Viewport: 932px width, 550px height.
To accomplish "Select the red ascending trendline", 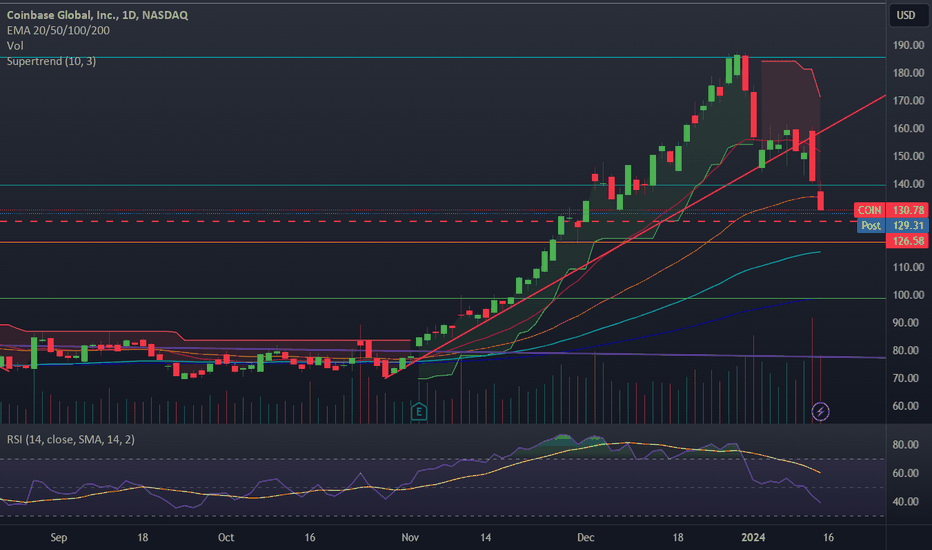I will 635,237.
